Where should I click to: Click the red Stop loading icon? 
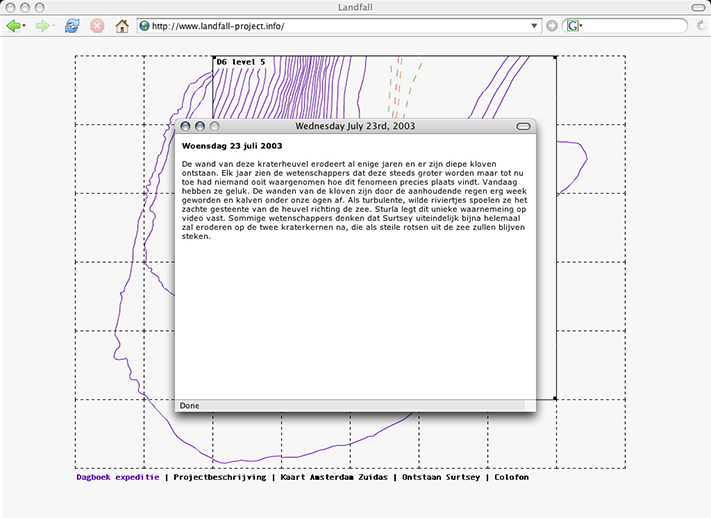pyautogui.click(x=97, y=26)
